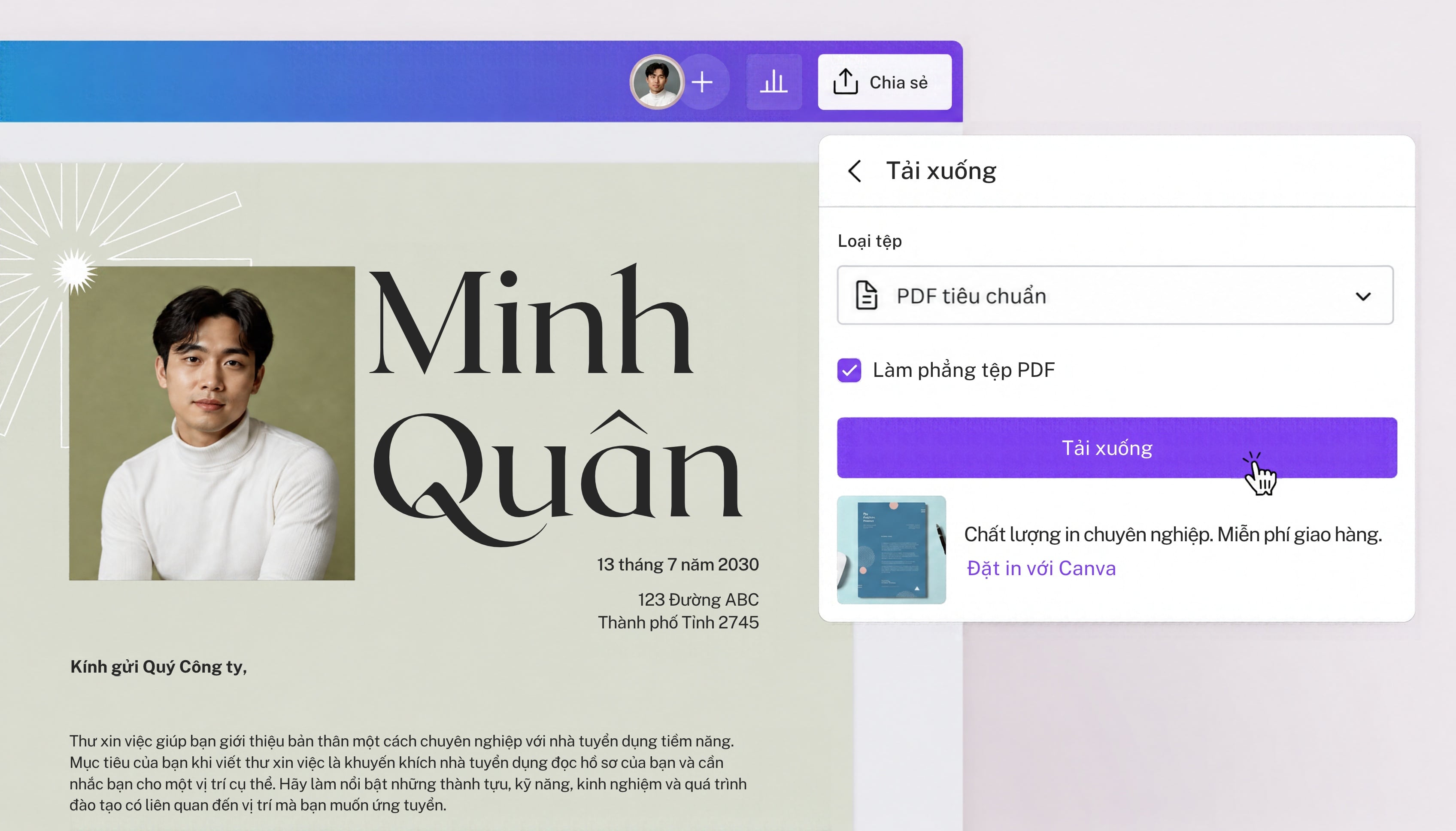The width and height of the screenshot is (1456, 831).
Task: Click the Thành phố Tỉnh 2745 line
Action: point(678,622)
